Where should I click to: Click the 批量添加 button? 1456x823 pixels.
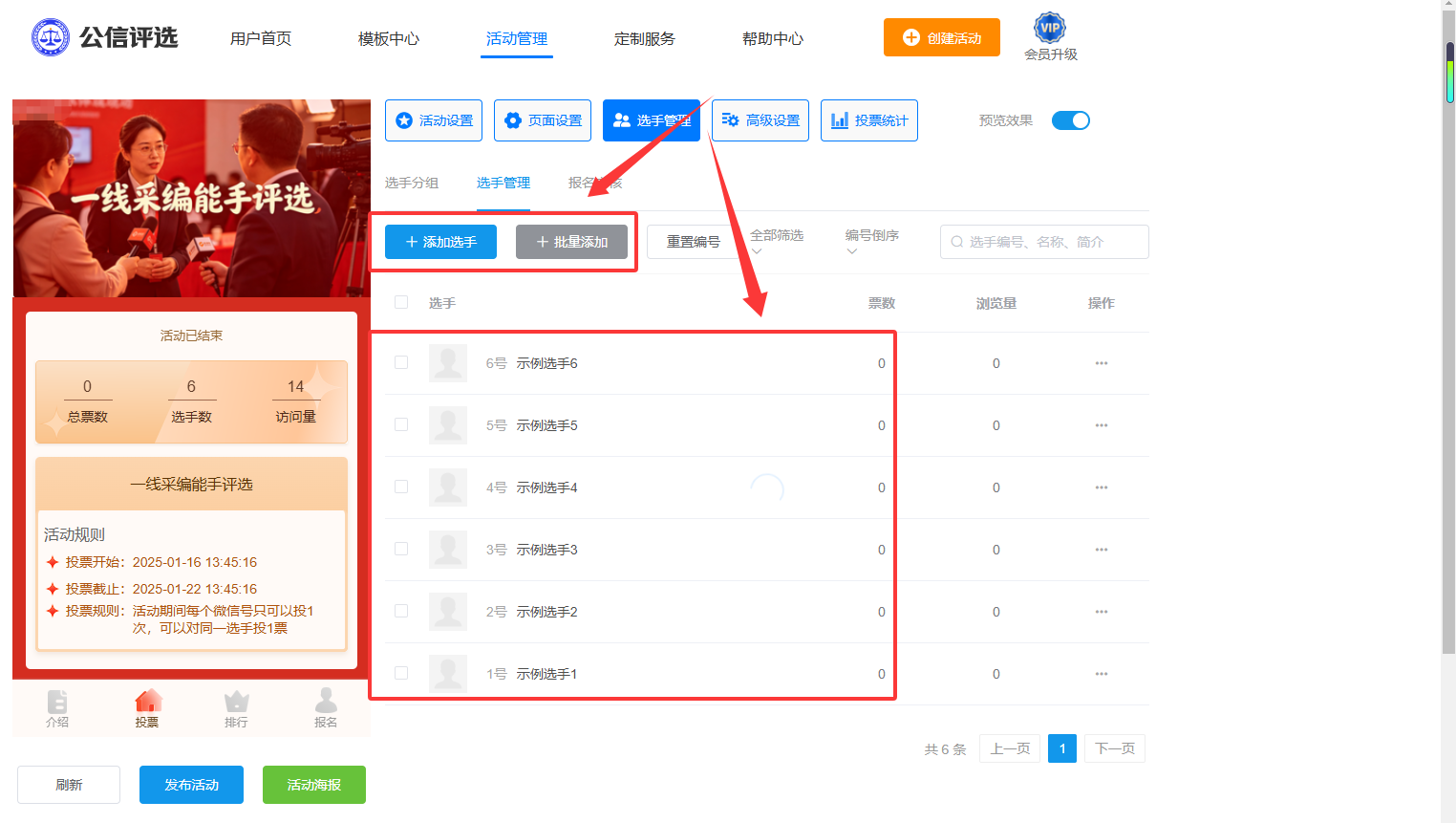tap(571, 242)
